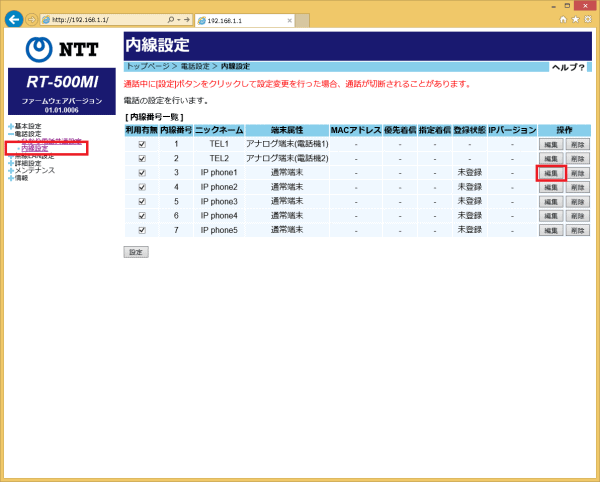Image resolution: width=600 pixels, height=482 pixels.
Task: Toggle the checkbox for IP phone3 row
Action: (x=142, y=202)
